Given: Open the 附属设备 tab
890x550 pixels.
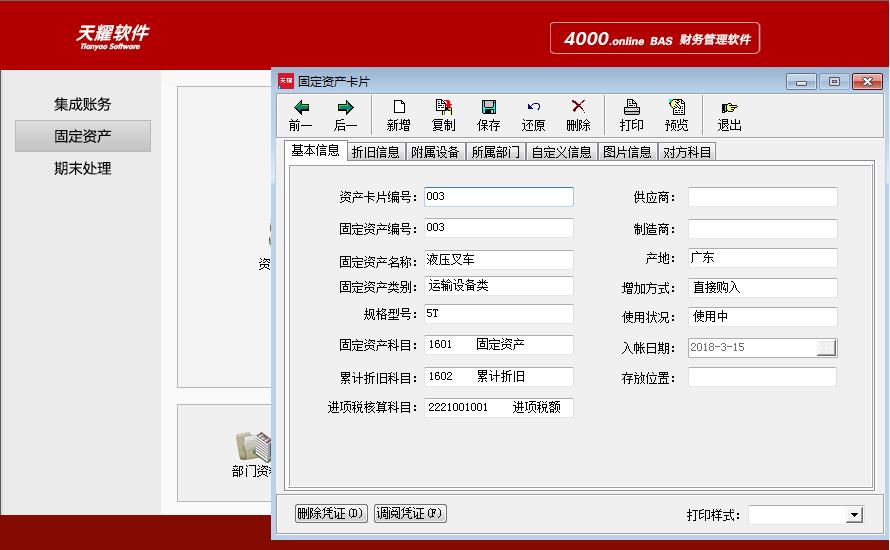Looking at the screenshot, I should [435, 152].
